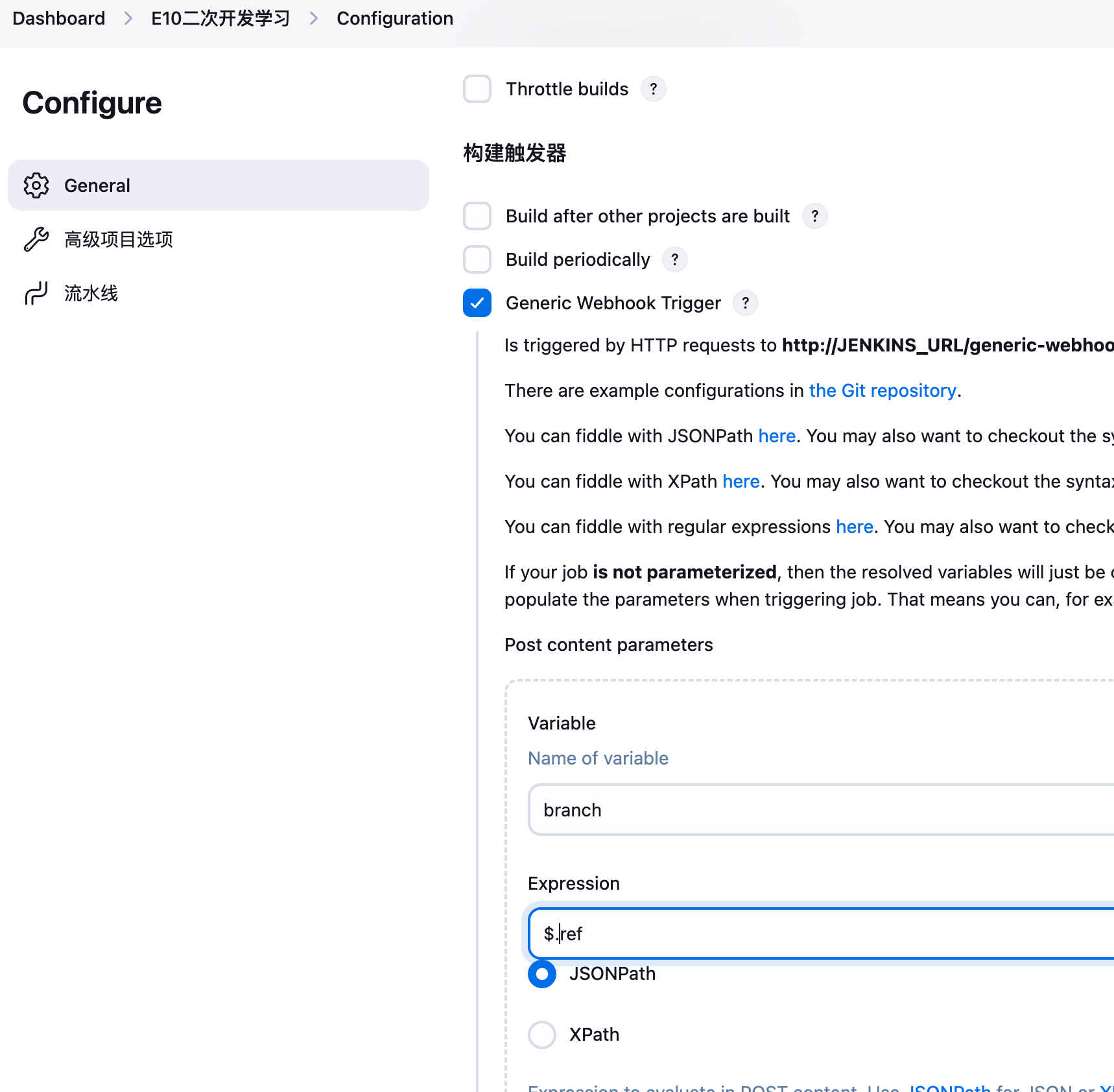This screenshot has height=1092, width=1114.
Task: Open the Git repository link
Action: [x=883, y=390]
